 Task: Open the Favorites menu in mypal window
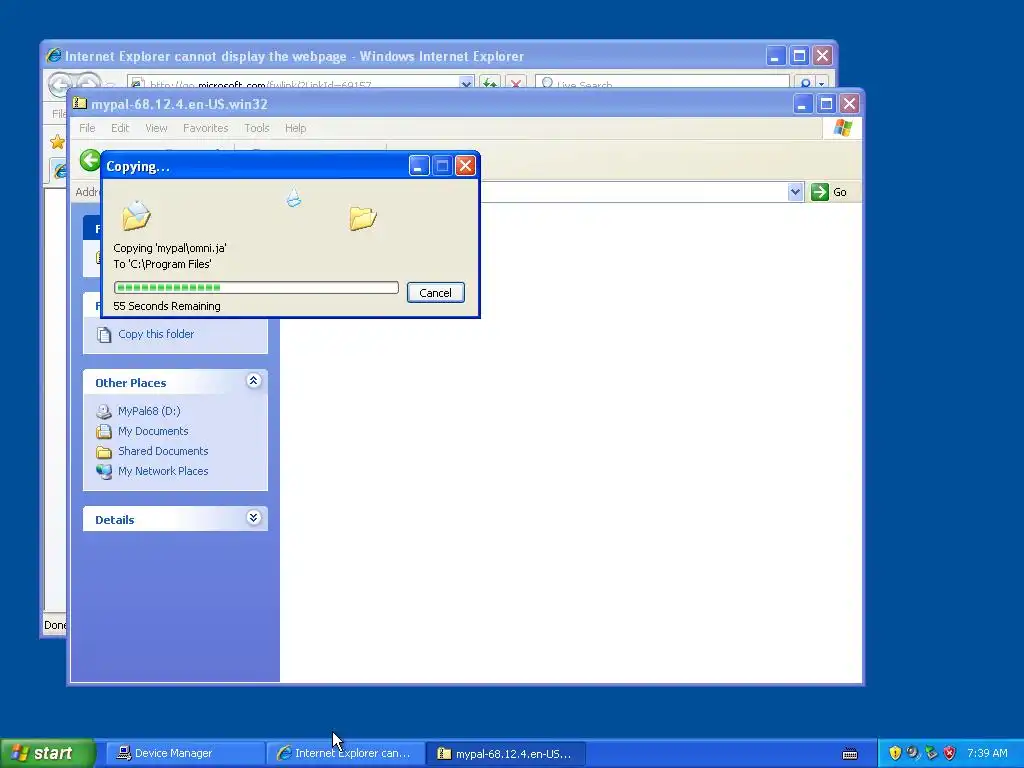[206, 128]
